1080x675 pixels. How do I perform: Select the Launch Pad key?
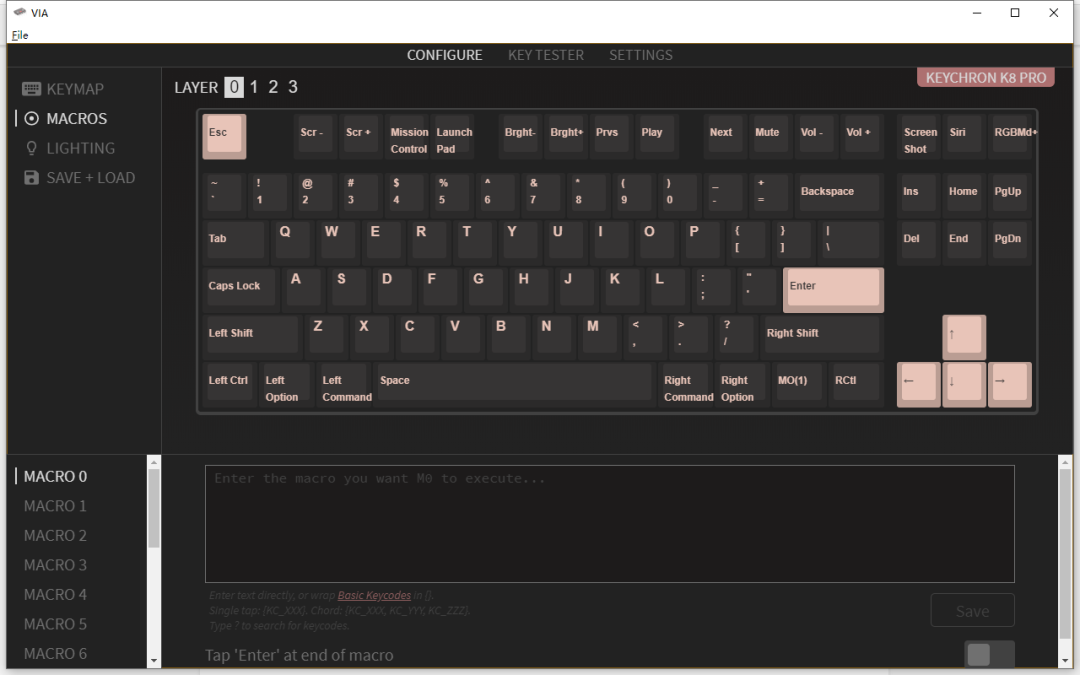click(x=453, y=136)
